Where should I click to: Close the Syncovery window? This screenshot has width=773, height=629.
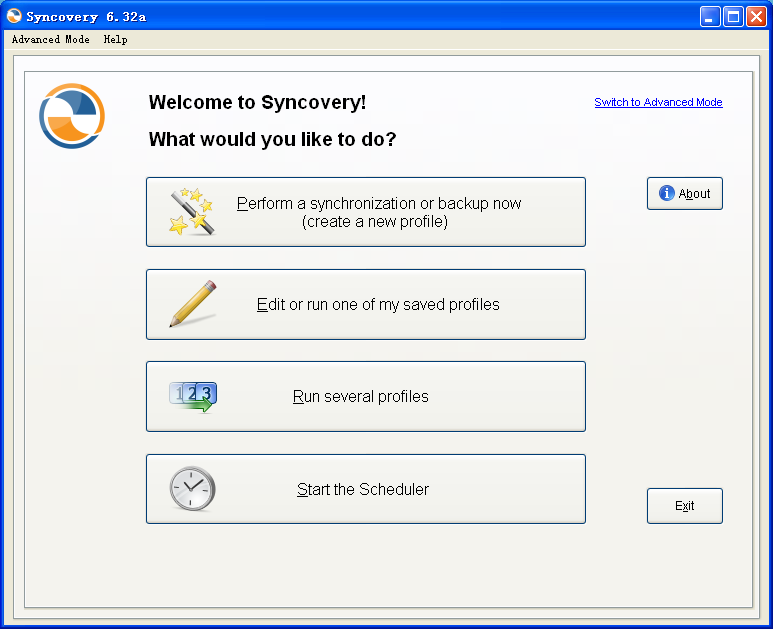756,17
